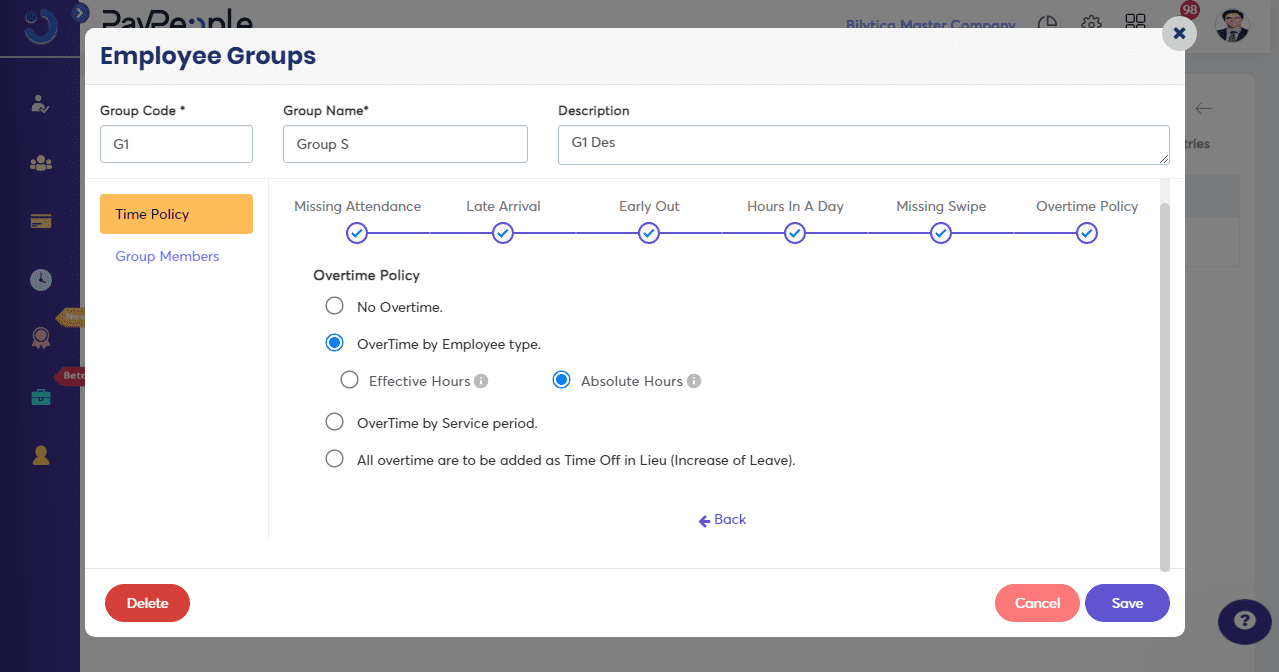Select OverTime by Service period option
The image size is (1279, 672).
(x=335, y=422)
